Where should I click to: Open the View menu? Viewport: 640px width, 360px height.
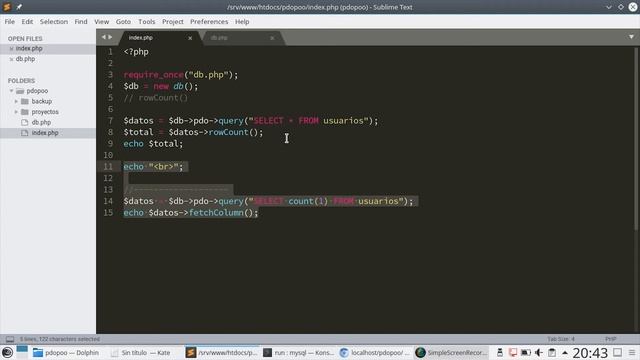click(x=101, y=22)
